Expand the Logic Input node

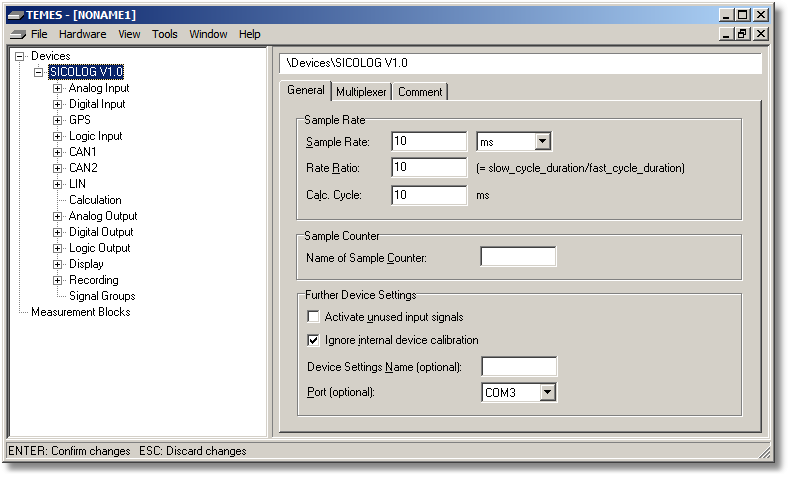(58, 136)
